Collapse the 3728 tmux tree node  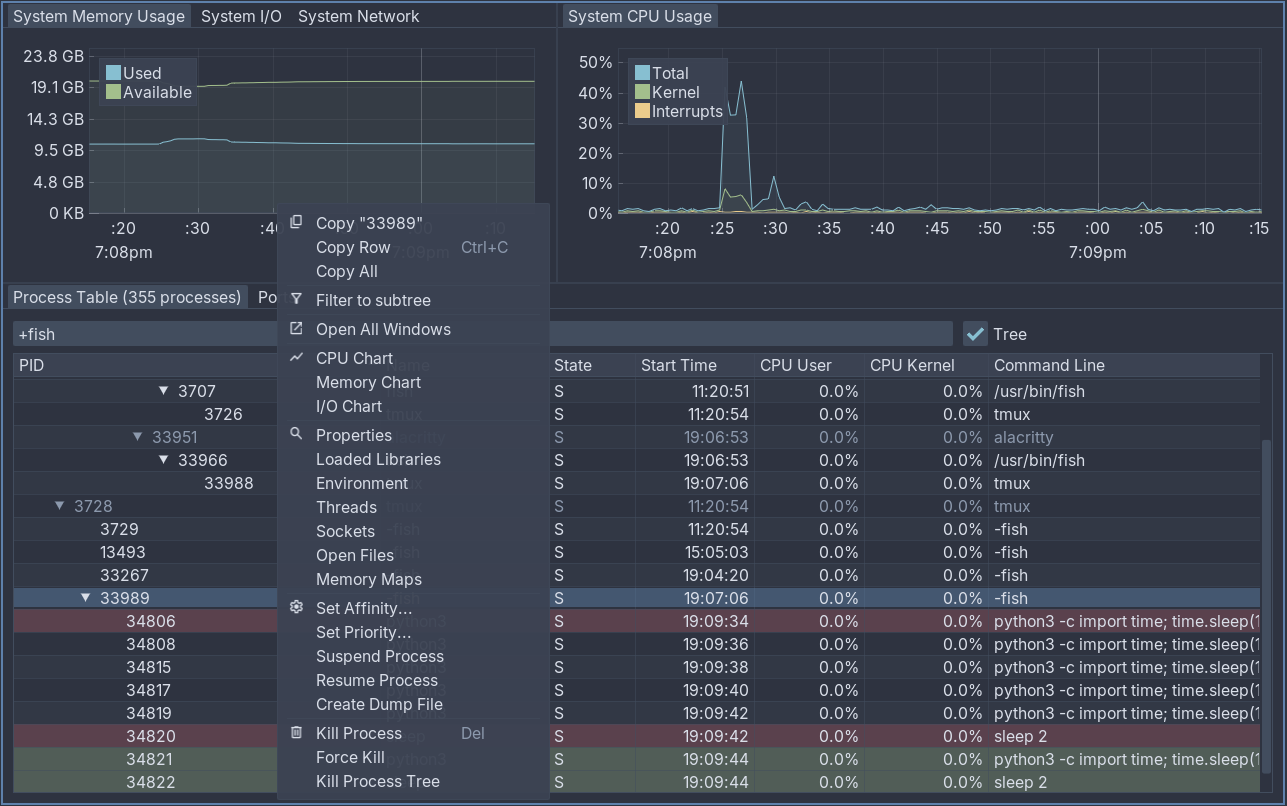60,506
